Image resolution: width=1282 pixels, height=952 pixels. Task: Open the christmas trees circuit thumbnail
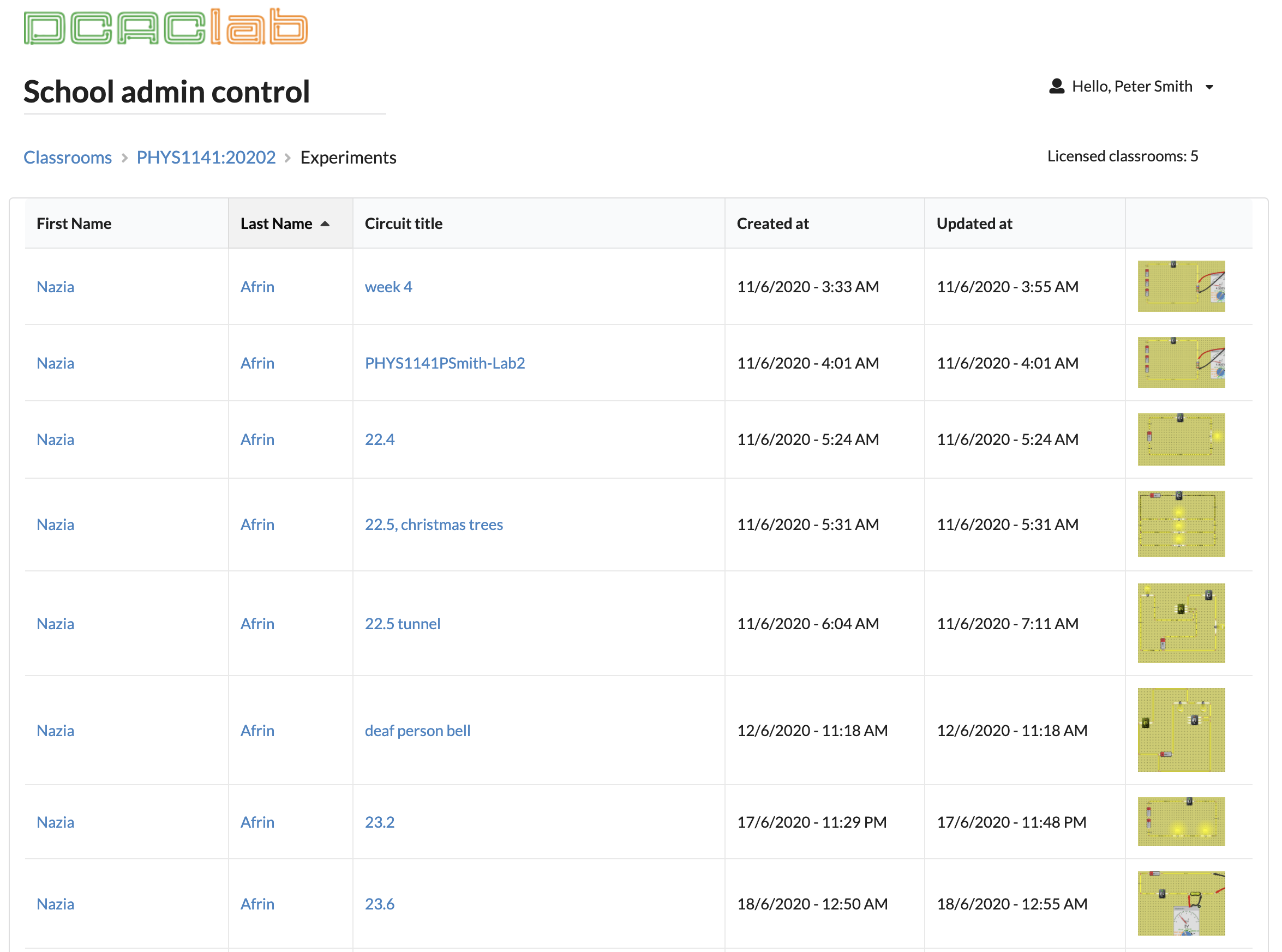[1181, 524]
